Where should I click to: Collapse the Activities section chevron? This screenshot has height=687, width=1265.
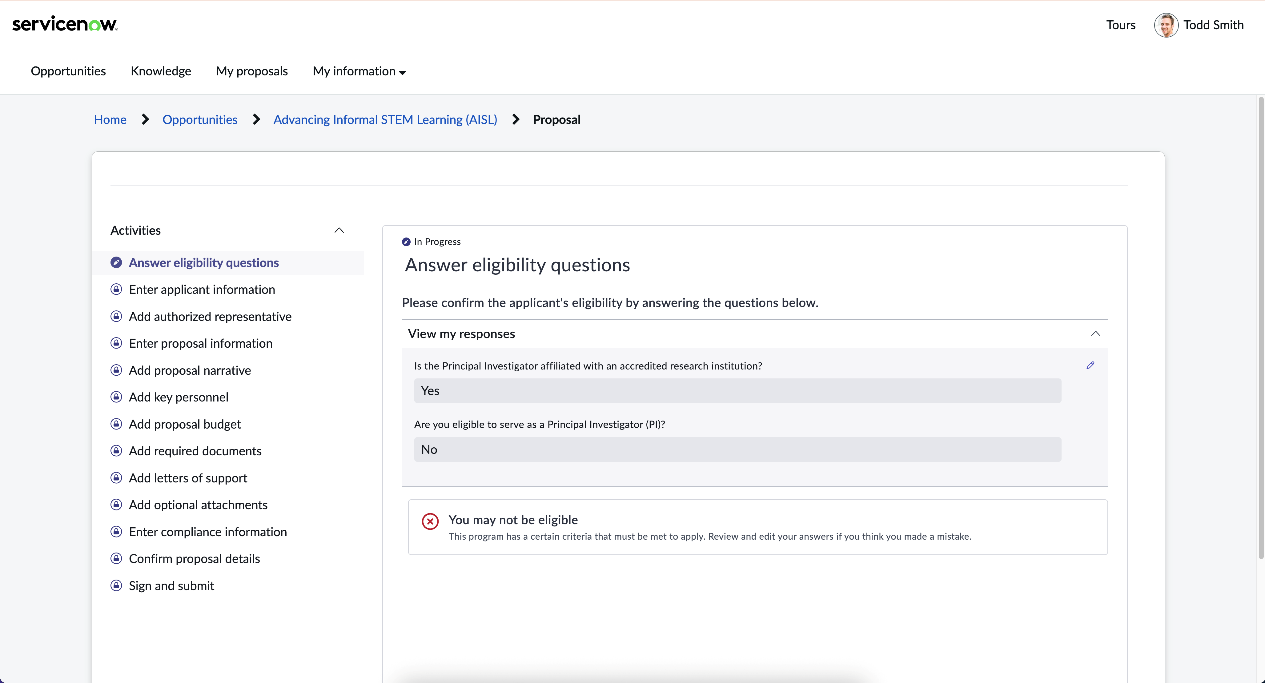(x=339, y=230)
